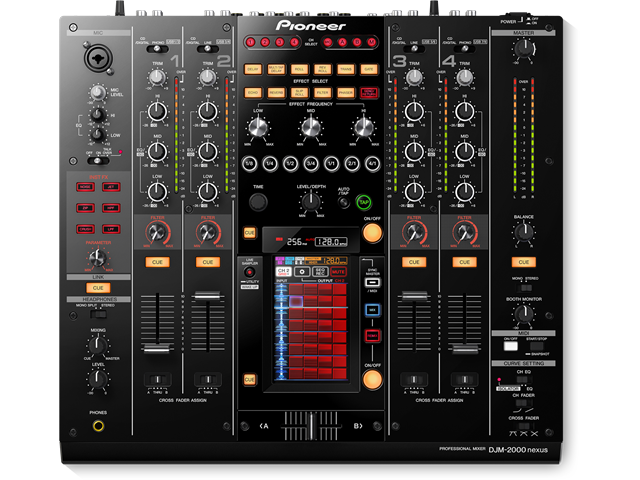Toggle the beat effect ON/OFF button
Viewport: 640px width, 480px height.
(x=372, y=233)
